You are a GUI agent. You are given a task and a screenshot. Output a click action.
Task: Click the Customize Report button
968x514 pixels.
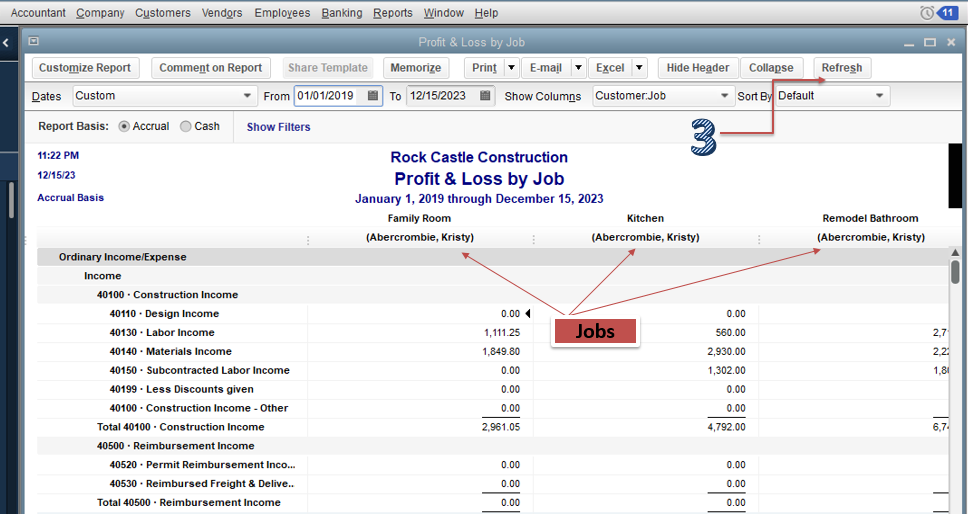(x=85, y=68)
